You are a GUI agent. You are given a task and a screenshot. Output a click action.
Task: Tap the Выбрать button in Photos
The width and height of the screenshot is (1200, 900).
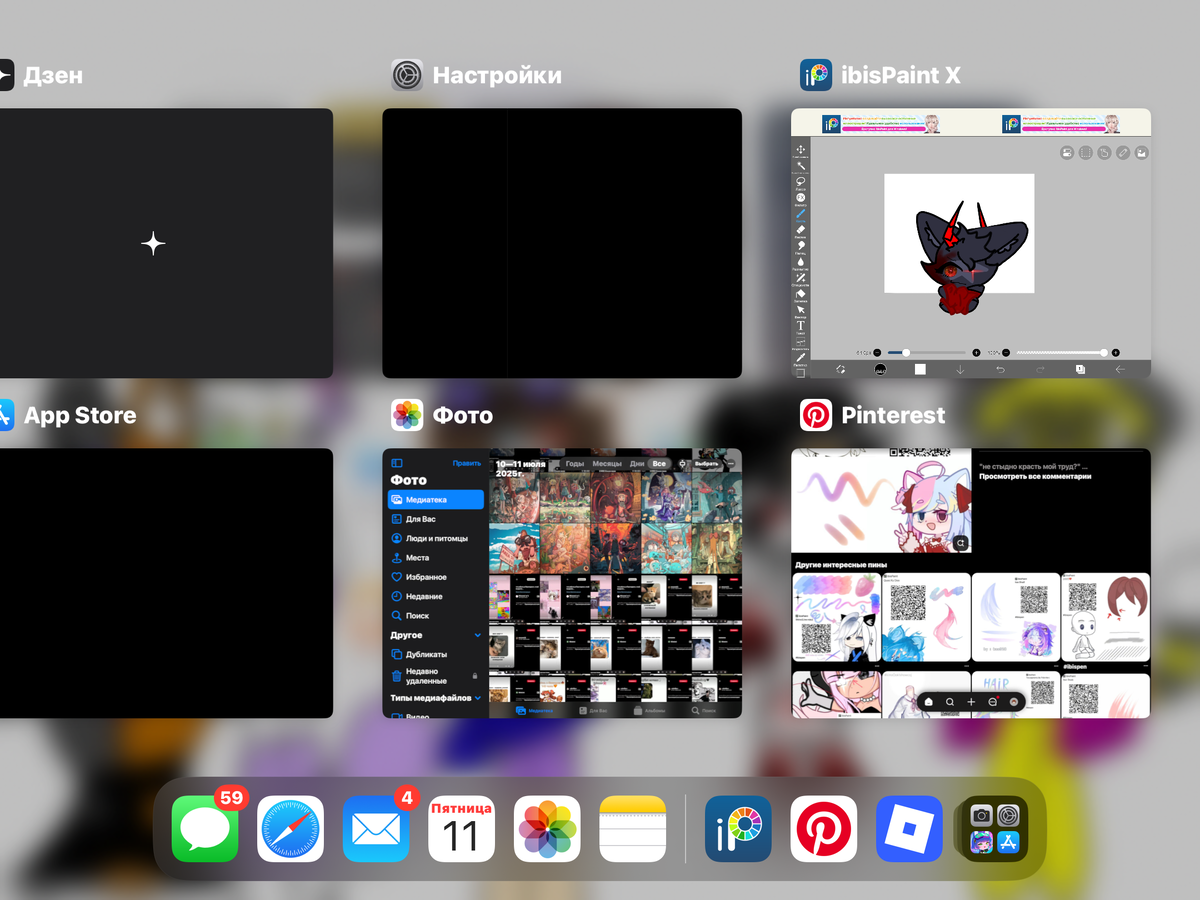[706, 463]
